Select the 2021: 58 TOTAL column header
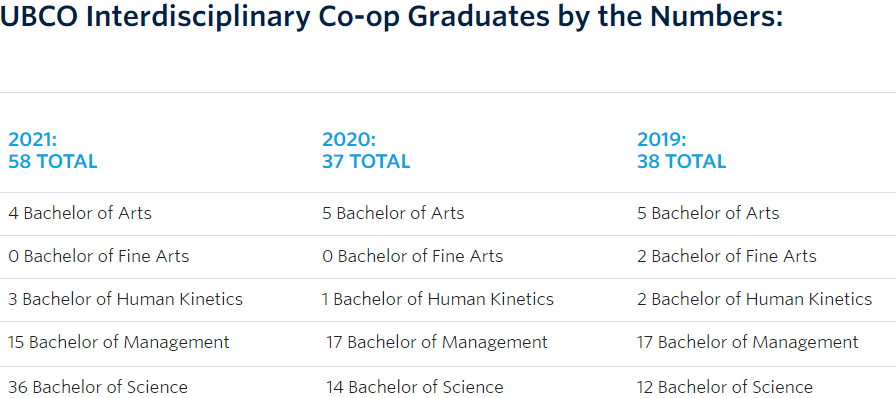 53,150
